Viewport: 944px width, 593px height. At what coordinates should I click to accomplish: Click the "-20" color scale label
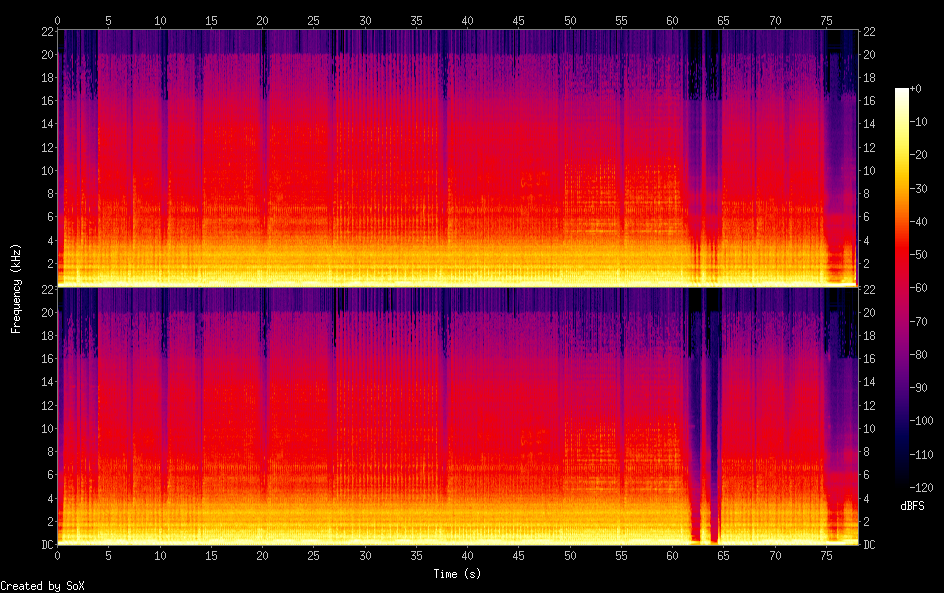point(919,155)
